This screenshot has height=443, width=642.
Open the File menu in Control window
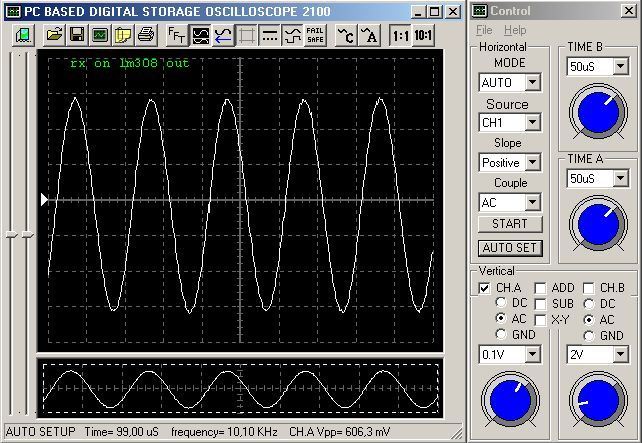point(484,31)
